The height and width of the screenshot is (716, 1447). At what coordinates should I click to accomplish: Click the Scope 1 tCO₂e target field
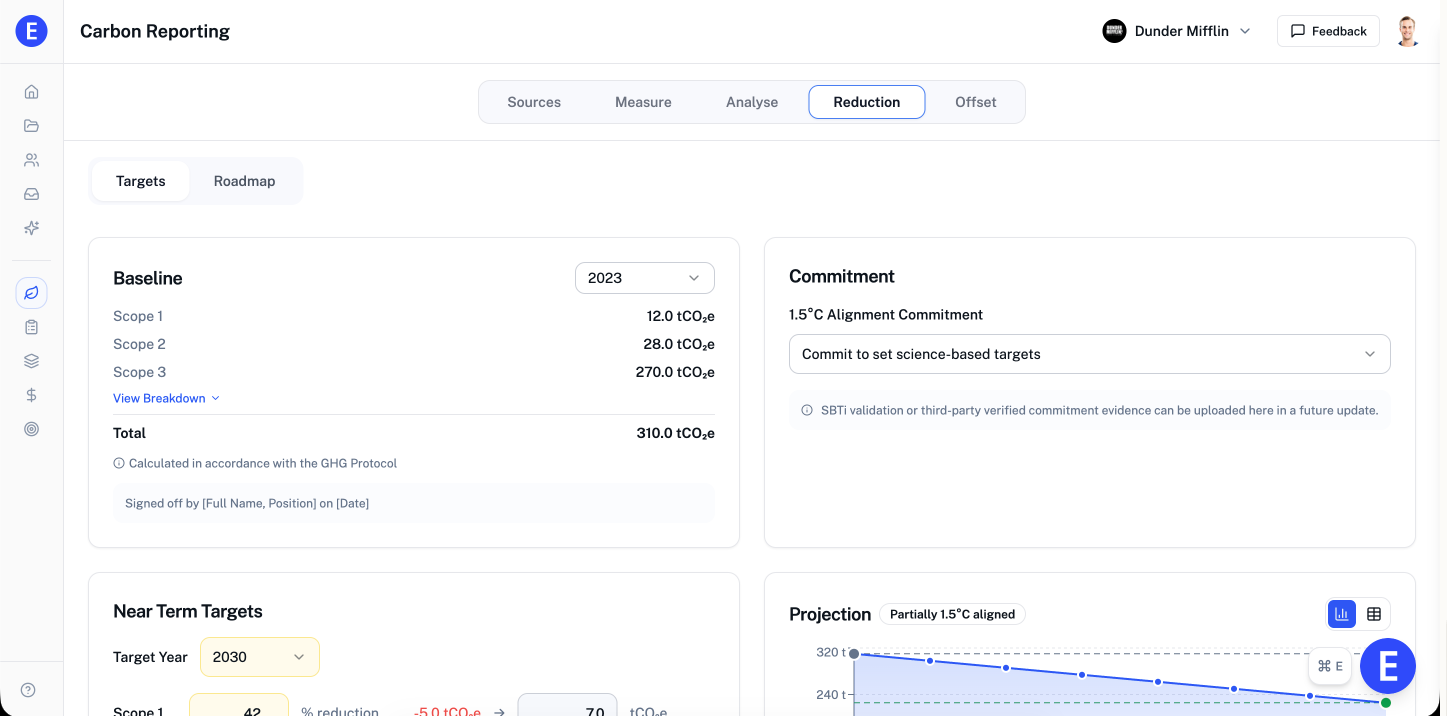[567, 705]
